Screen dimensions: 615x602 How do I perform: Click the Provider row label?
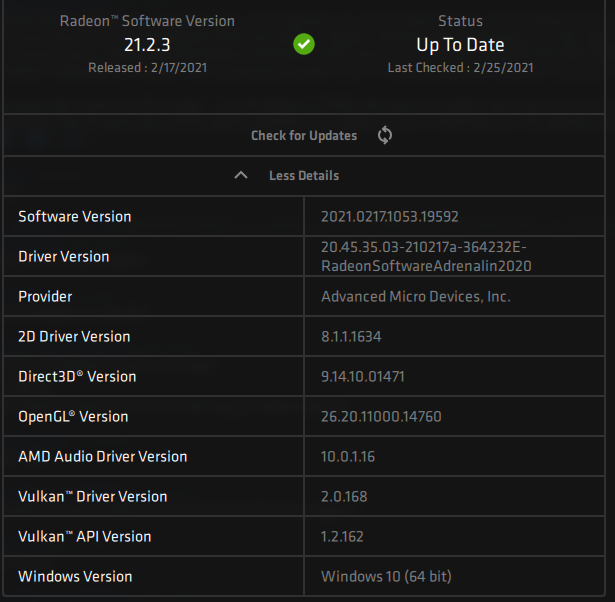pyautogui.click(x=45, y=296)
